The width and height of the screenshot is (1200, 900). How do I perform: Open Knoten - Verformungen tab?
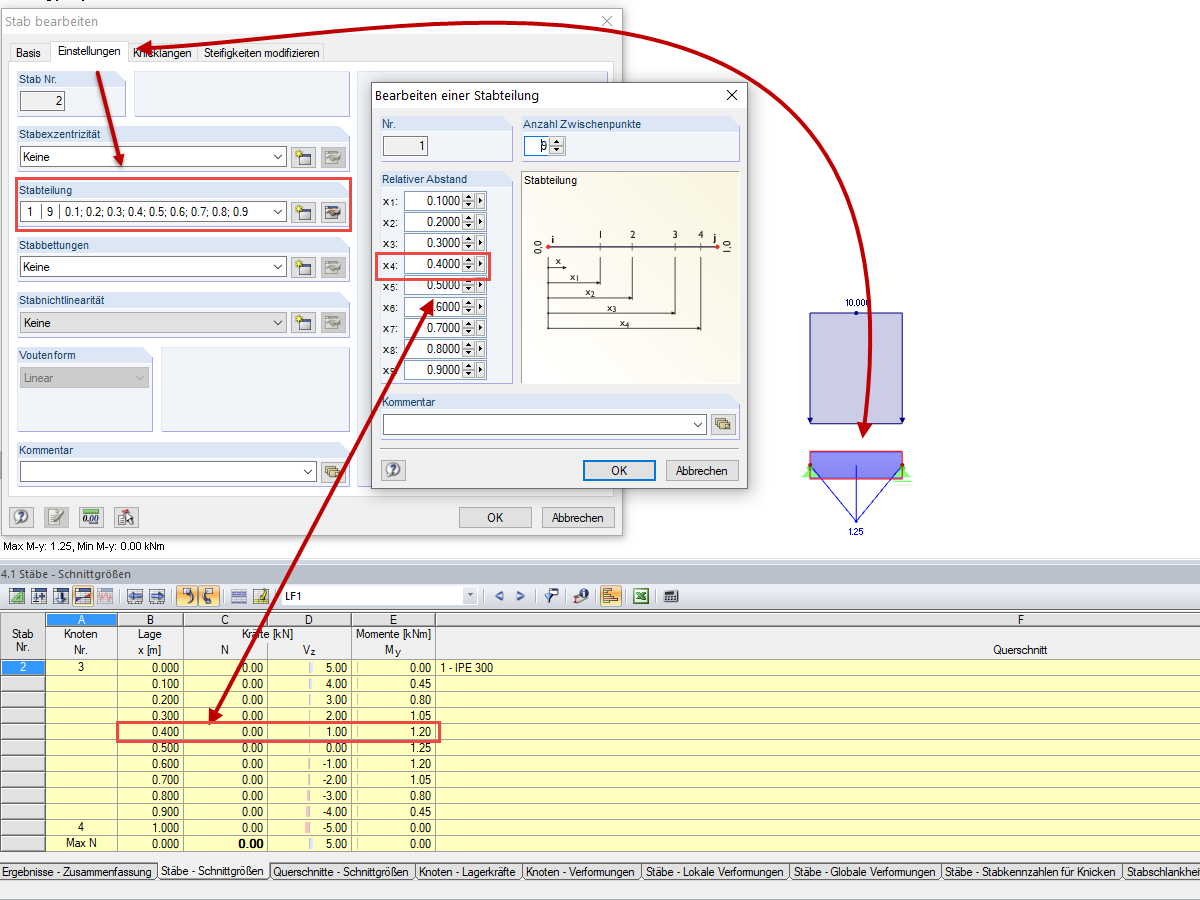tap(581, 872)
